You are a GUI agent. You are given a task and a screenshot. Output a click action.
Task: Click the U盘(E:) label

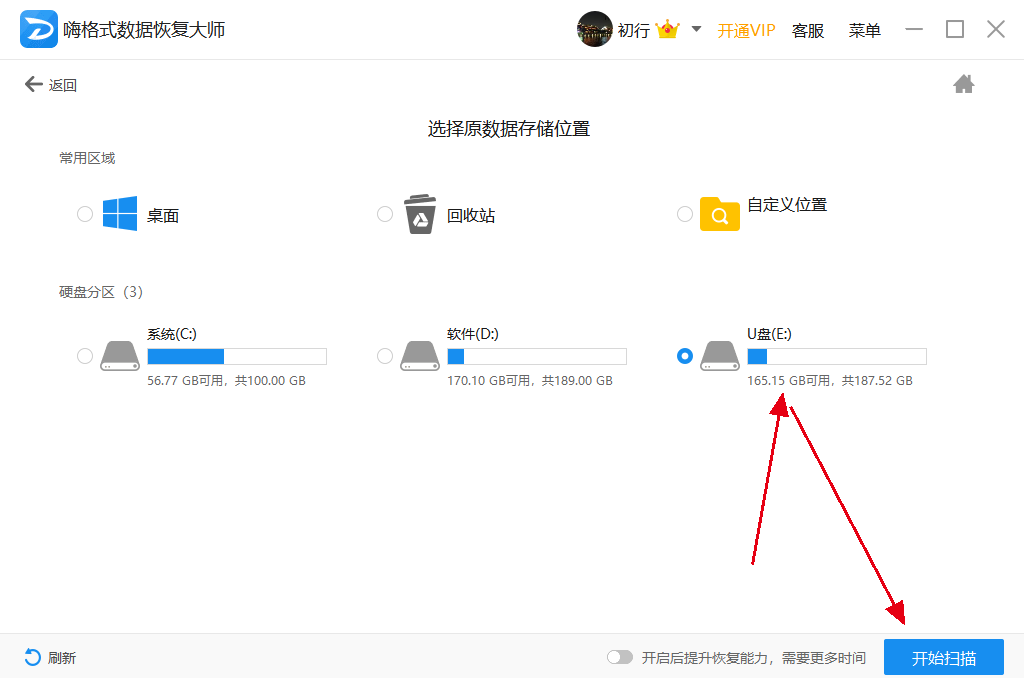[x=769, y=334]
